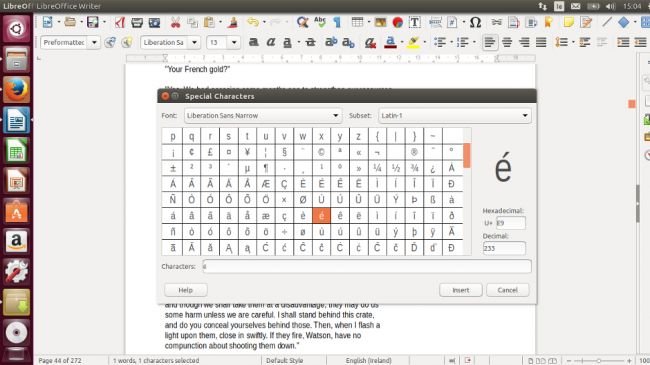The height and width of the screenshot is (365, 650).
Task: Click the yellow Comment note icon
Action: [568, 22]
